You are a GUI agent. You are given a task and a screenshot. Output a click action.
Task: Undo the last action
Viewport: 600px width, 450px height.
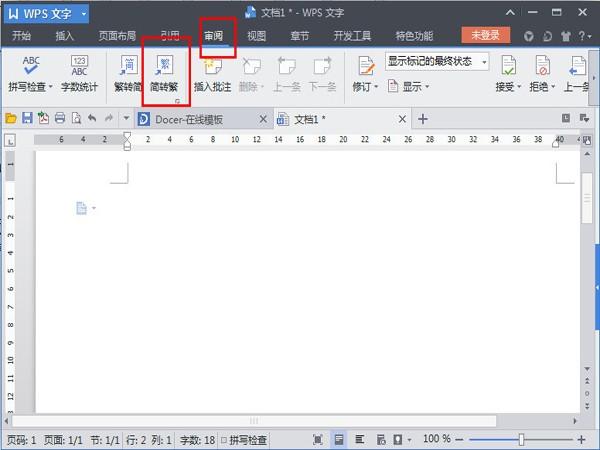click(x=92, y=118)
